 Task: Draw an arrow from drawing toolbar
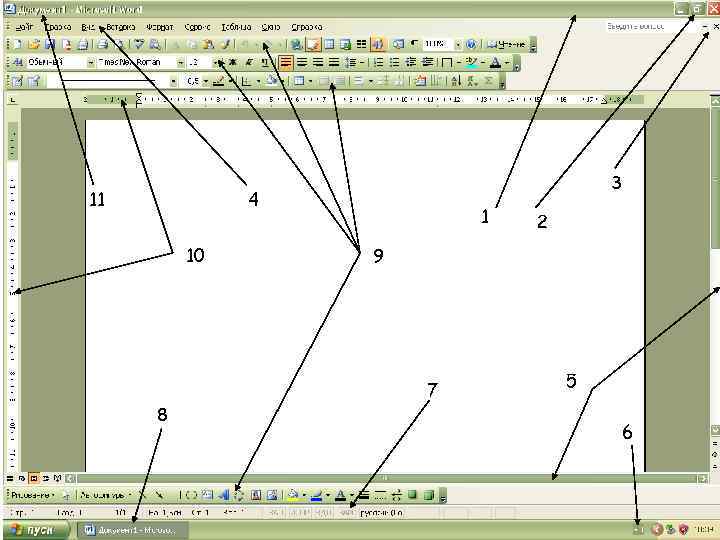point(159,495)
